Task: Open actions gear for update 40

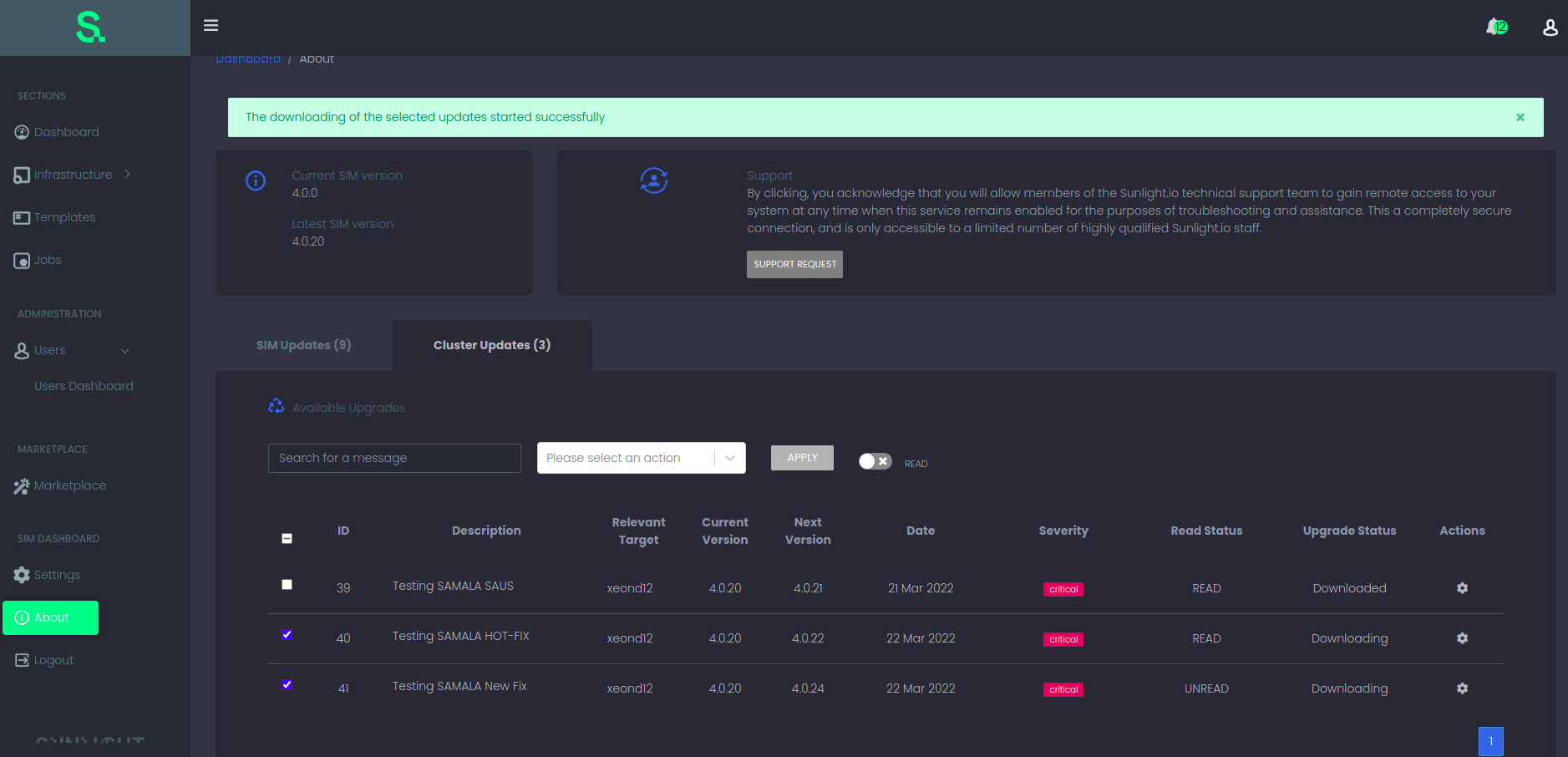Action: pos(1462,638)
